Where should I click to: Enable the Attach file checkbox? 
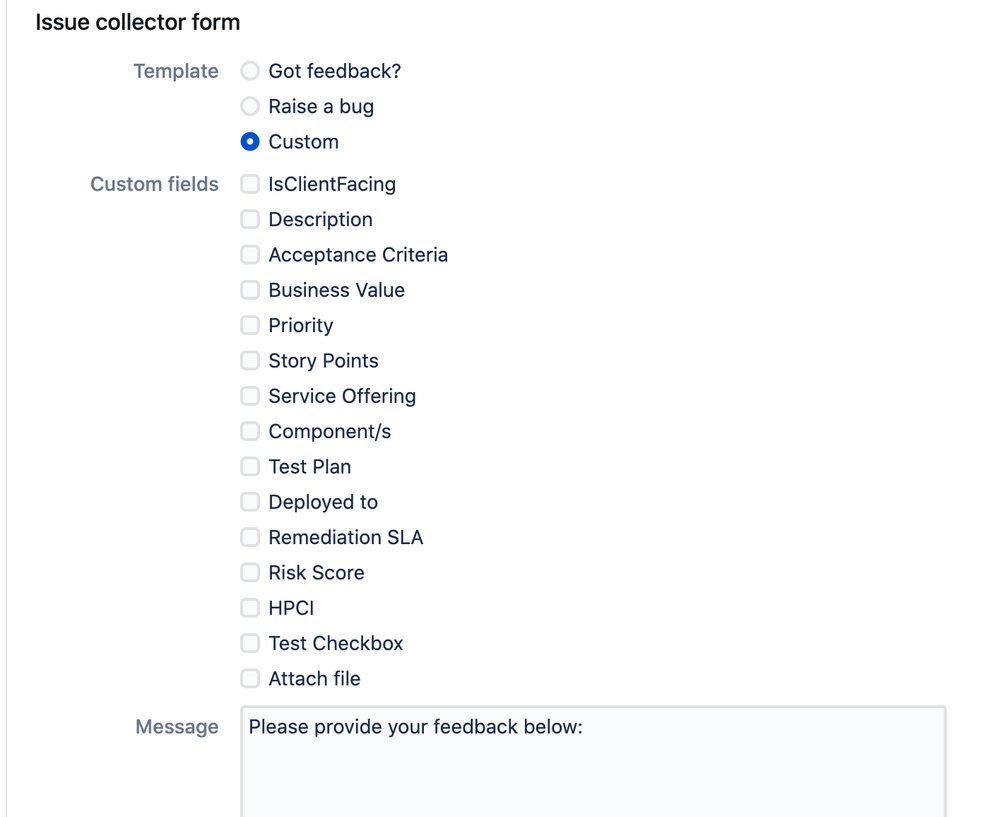pyautogui.click(x=250, y=679)
